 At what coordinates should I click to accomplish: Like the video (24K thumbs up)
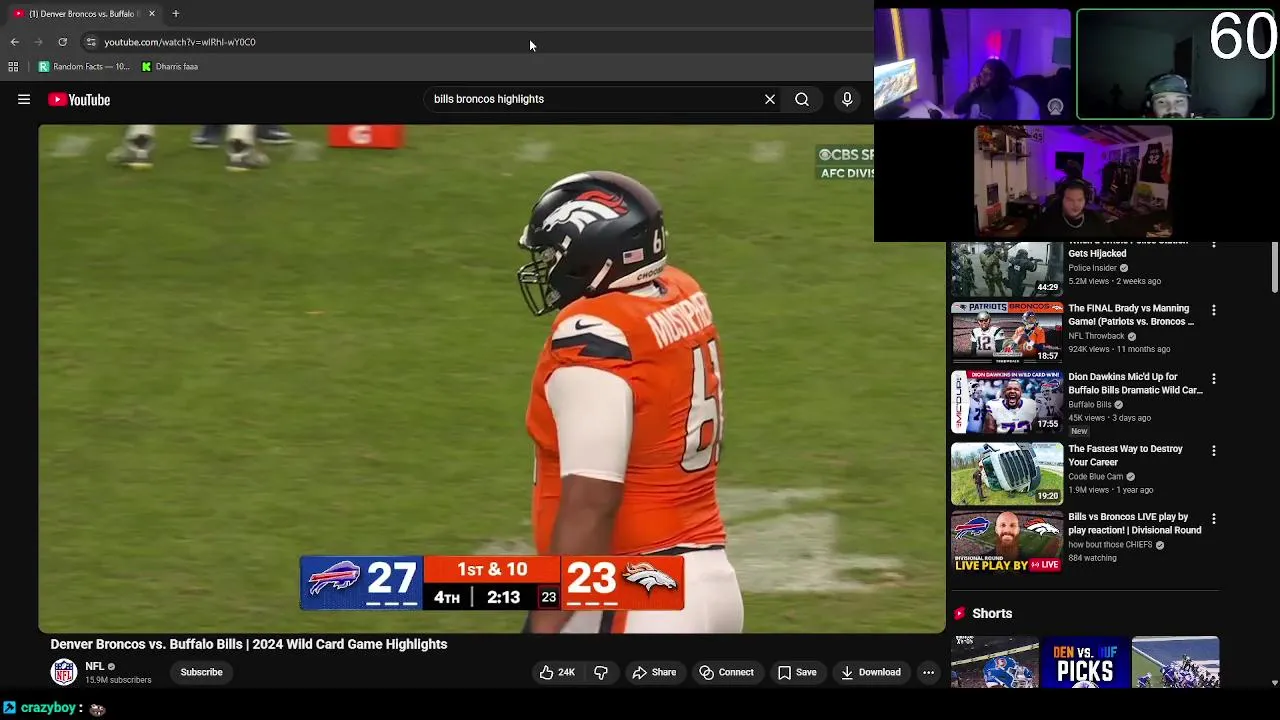(x=557, y=673)
